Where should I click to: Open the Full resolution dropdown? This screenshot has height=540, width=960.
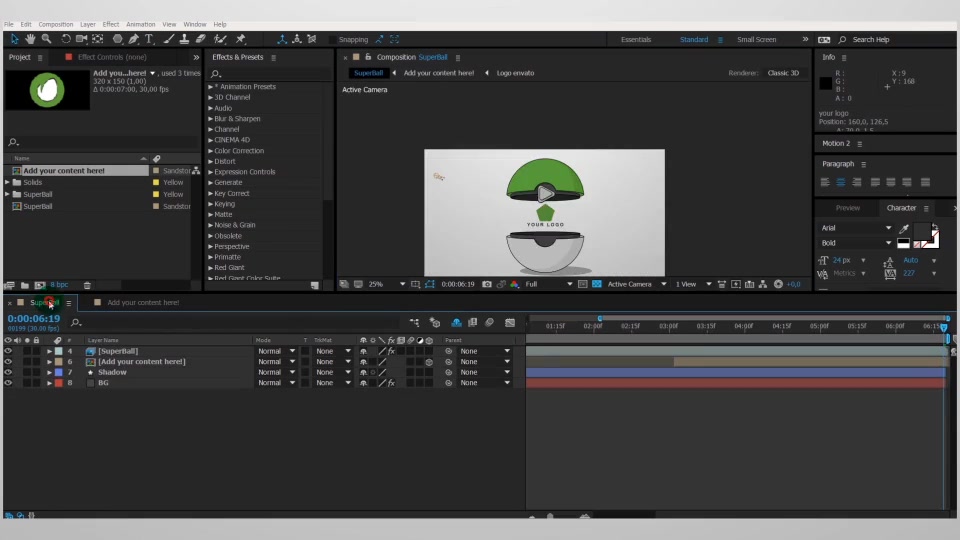tap(549, 284)
